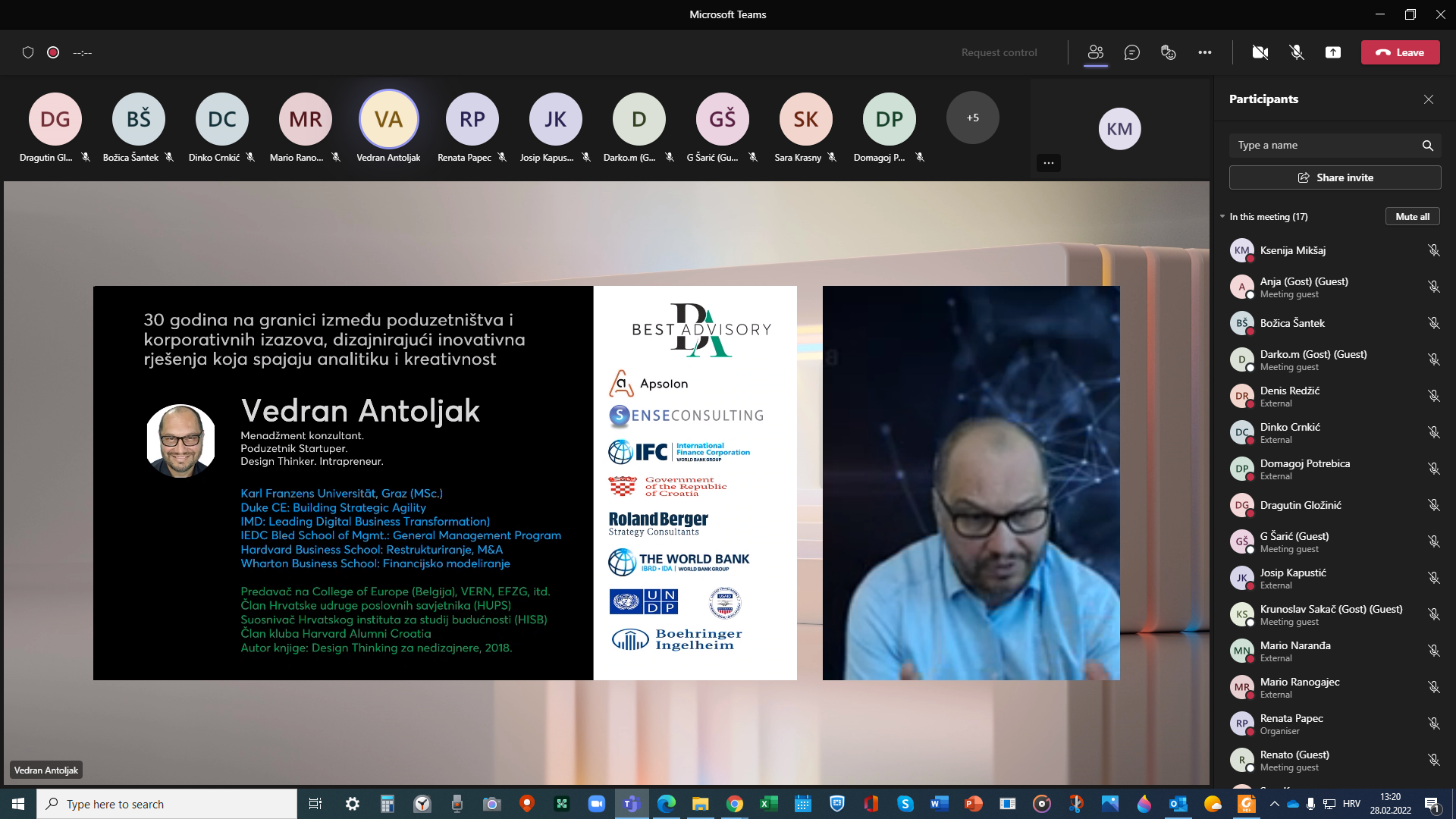Leave the meeting
Image resolution: width=1456 pixels, height=819 pixels.
(x=1400, y=52)
